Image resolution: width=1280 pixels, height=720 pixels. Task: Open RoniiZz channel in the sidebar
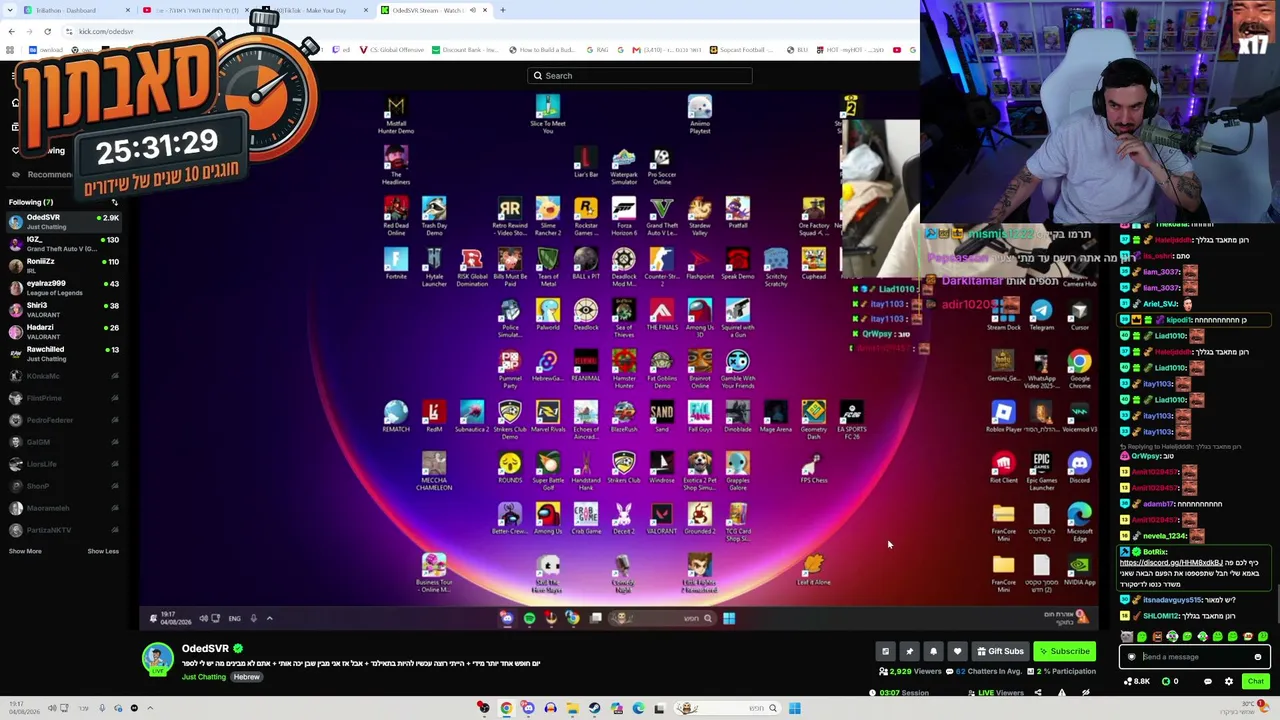[x=64, y=266]
